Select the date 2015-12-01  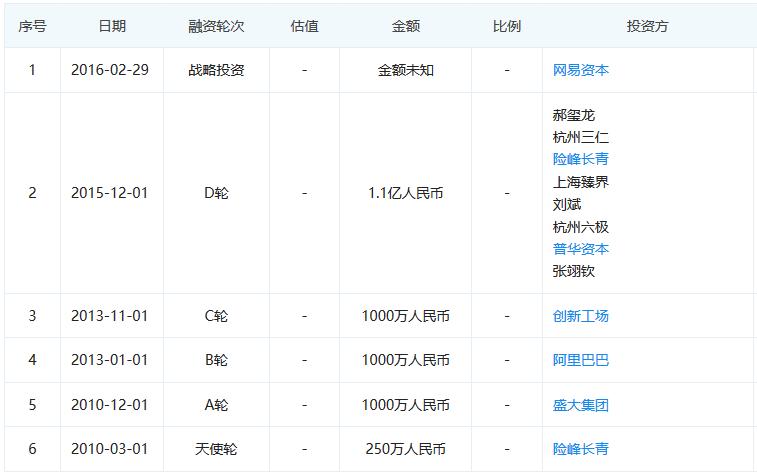click(x=110, y=193)
